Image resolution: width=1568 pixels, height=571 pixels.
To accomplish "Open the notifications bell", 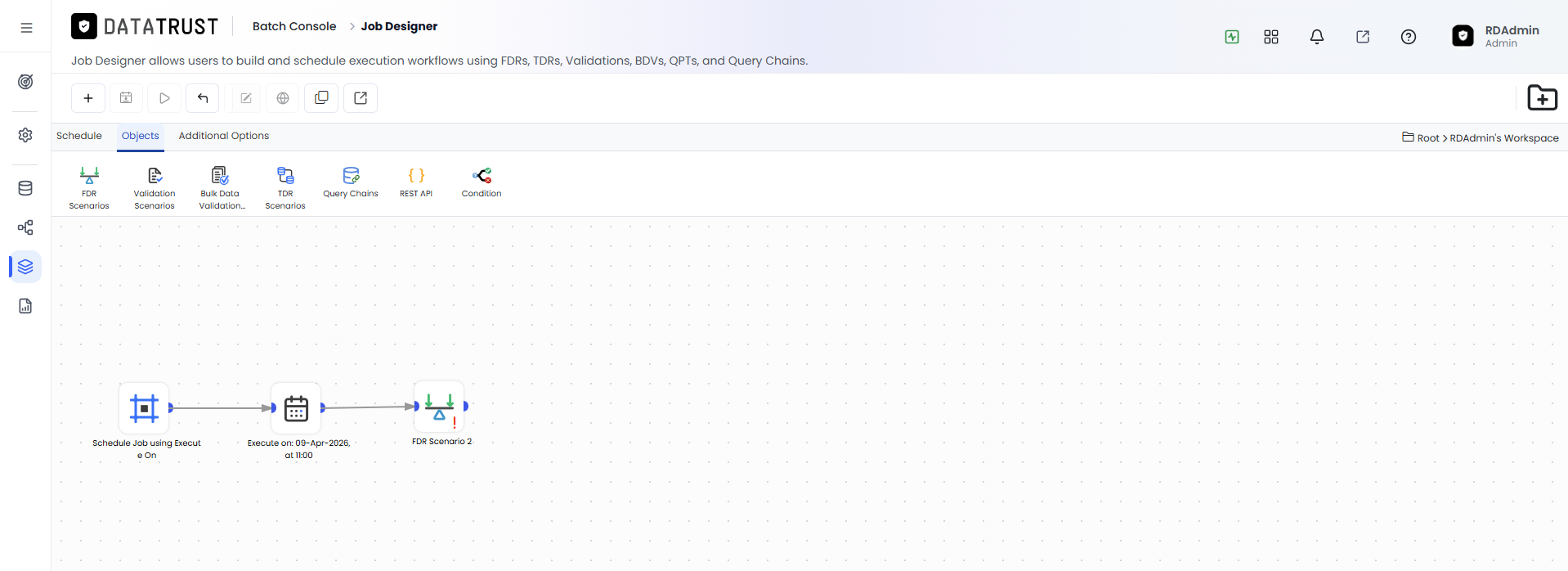I will point(1317,37).
